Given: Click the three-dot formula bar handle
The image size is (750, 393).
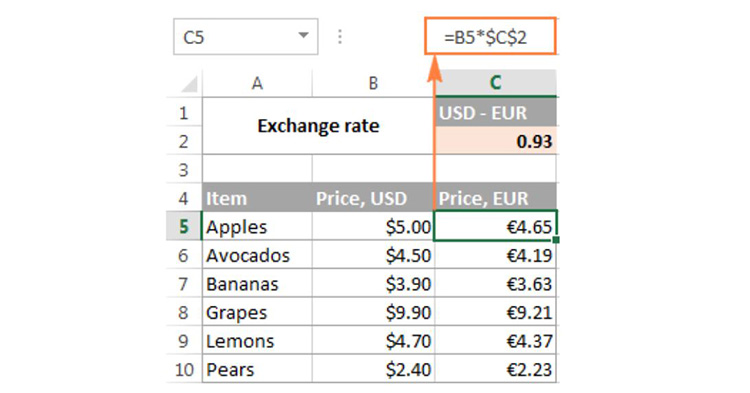Looking at the screenshot, I should click(x=340, y=37).
